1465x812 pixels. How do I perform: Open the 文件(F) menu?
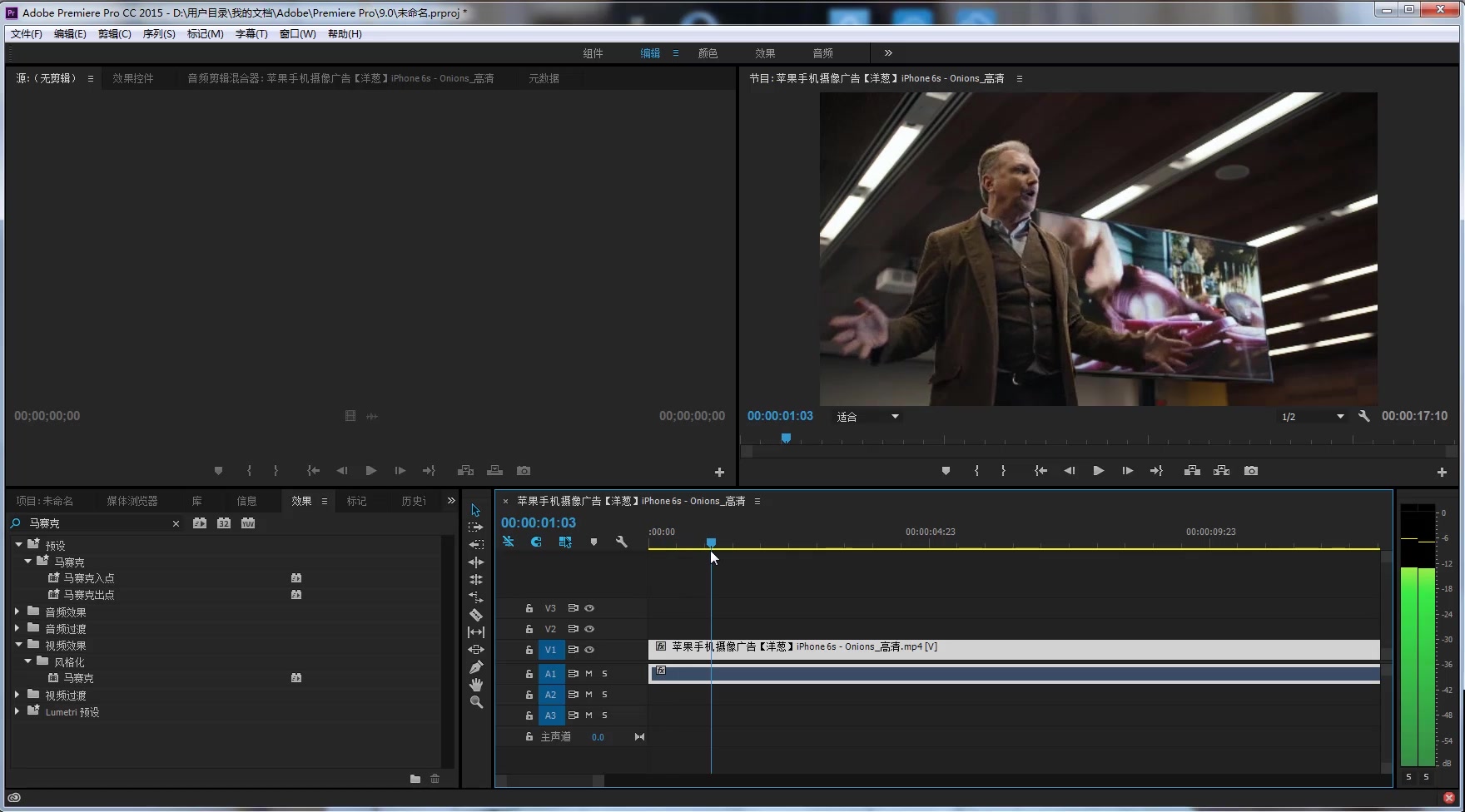pyautogui.click(x=27, y=34)
